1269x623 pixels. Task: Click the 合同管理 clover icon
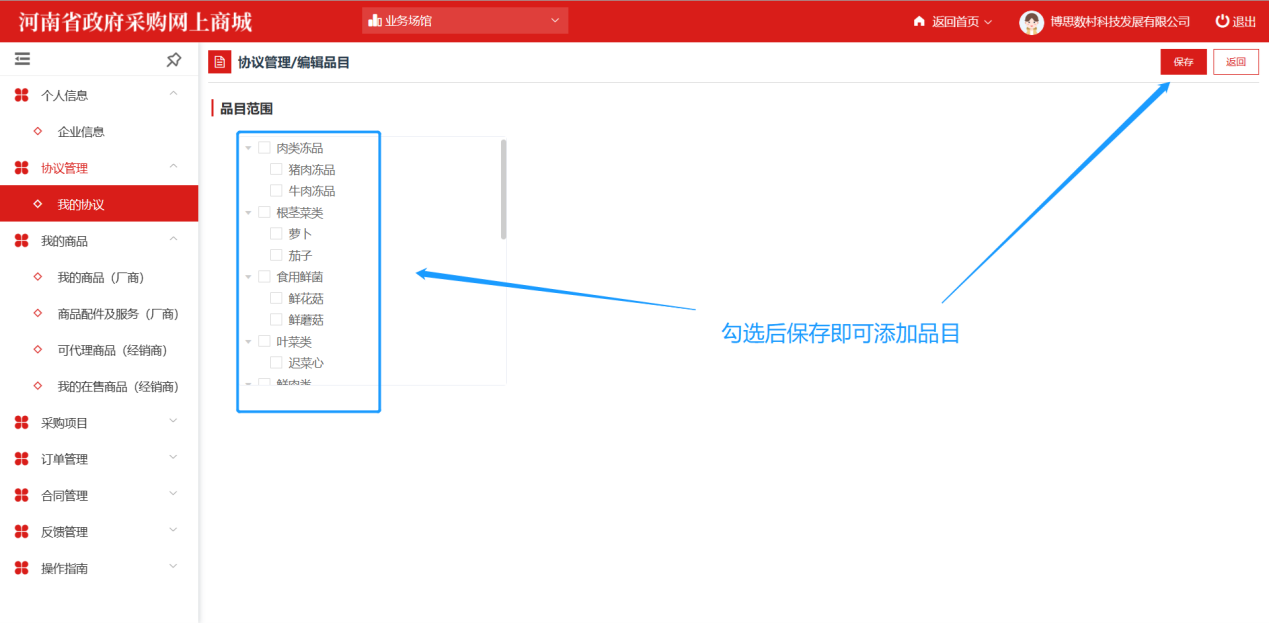[22, 495]
